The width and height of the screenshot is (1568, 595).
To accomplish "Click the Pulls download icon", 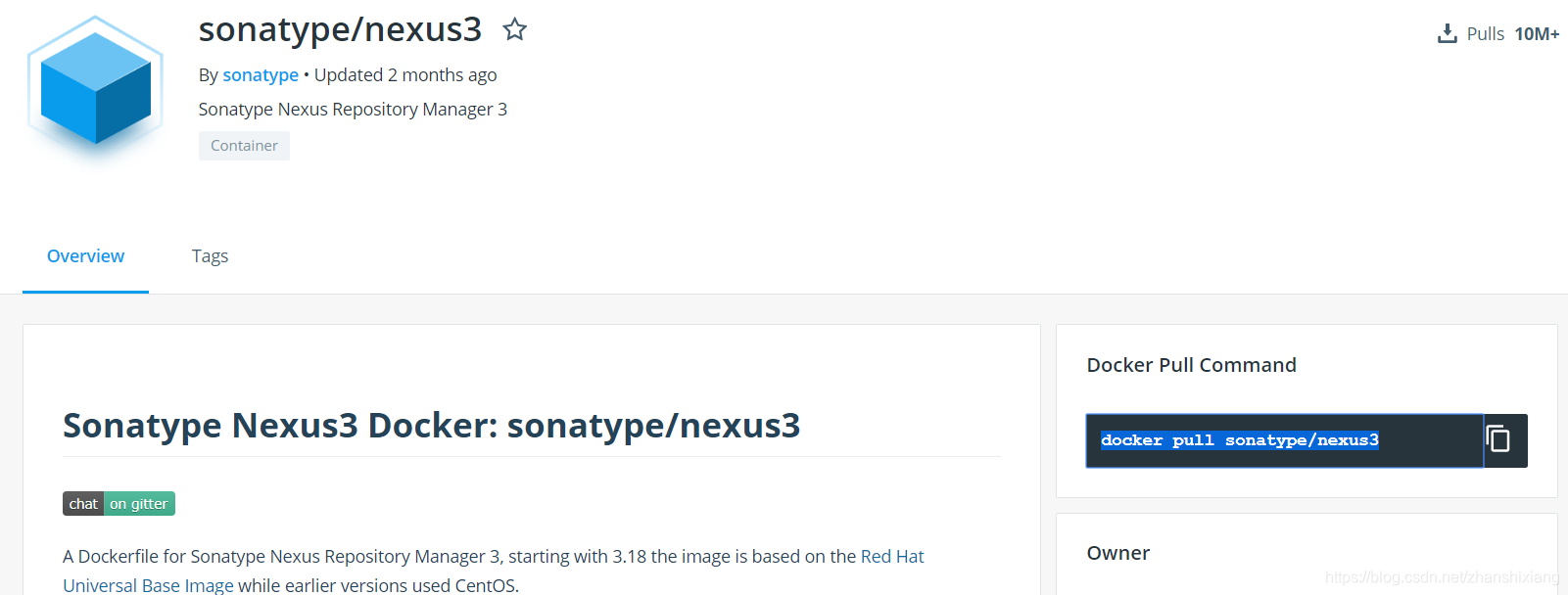I will (x=1446, y=32).
